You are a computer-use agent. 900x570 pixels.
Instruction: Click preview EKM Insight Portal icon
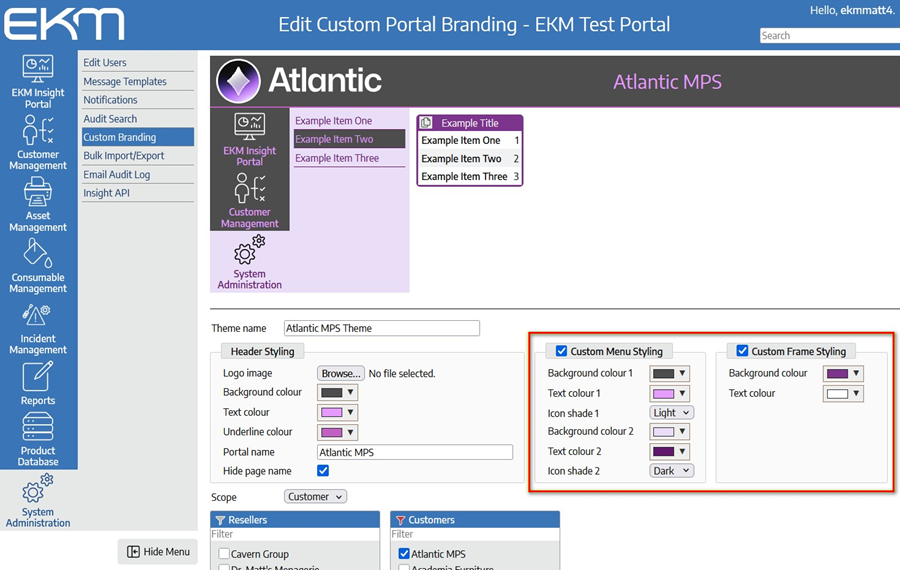pyautogui.click(x=250, y=127)
